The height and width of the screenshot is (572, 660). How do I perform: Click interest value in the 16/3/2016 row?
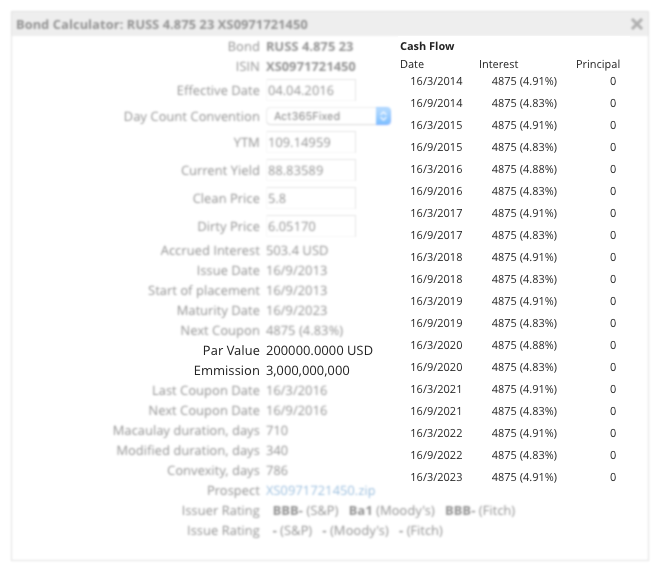pos(524,169)
